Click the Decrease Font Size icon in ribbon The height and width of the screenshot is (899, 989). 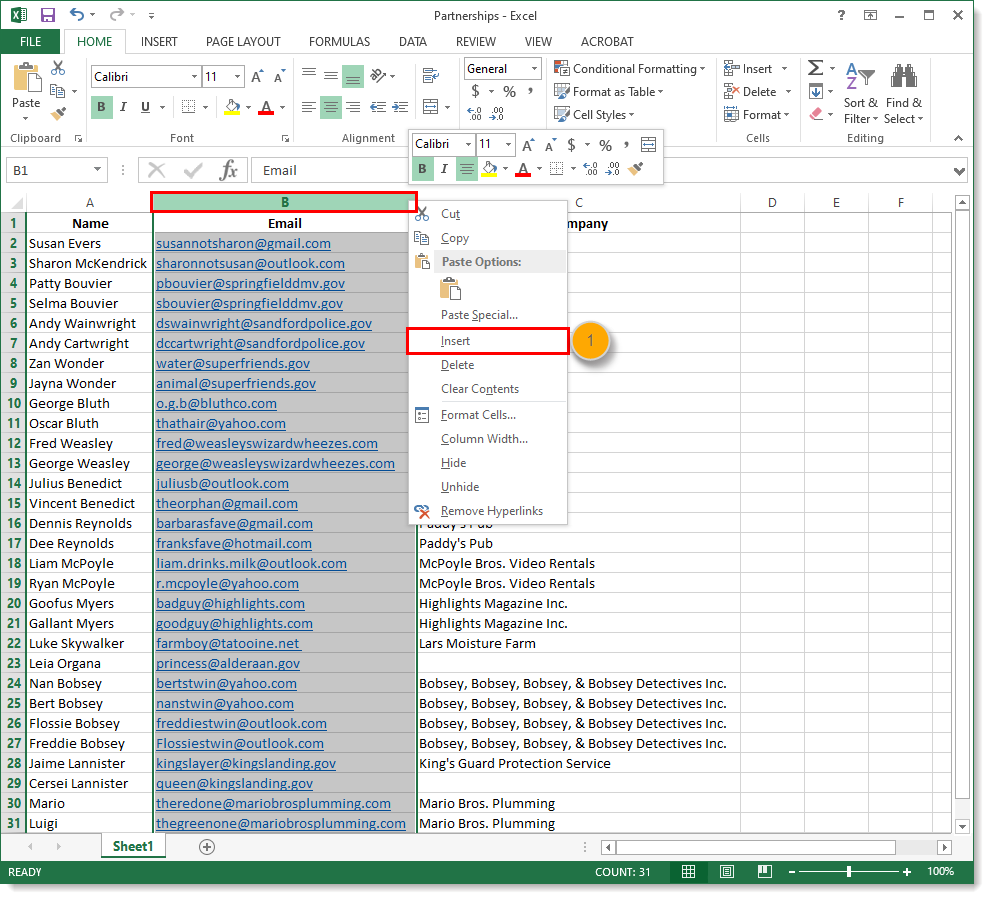click(x=279, y=77)
